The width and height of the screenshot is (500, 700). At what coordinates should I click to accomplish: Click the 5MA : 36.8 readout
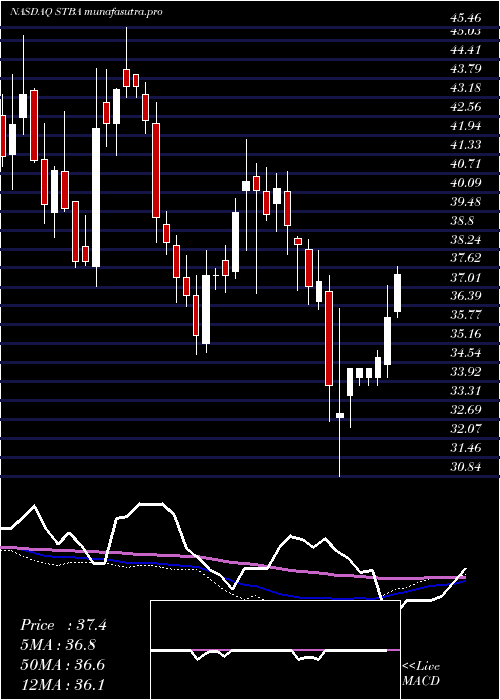58,645
